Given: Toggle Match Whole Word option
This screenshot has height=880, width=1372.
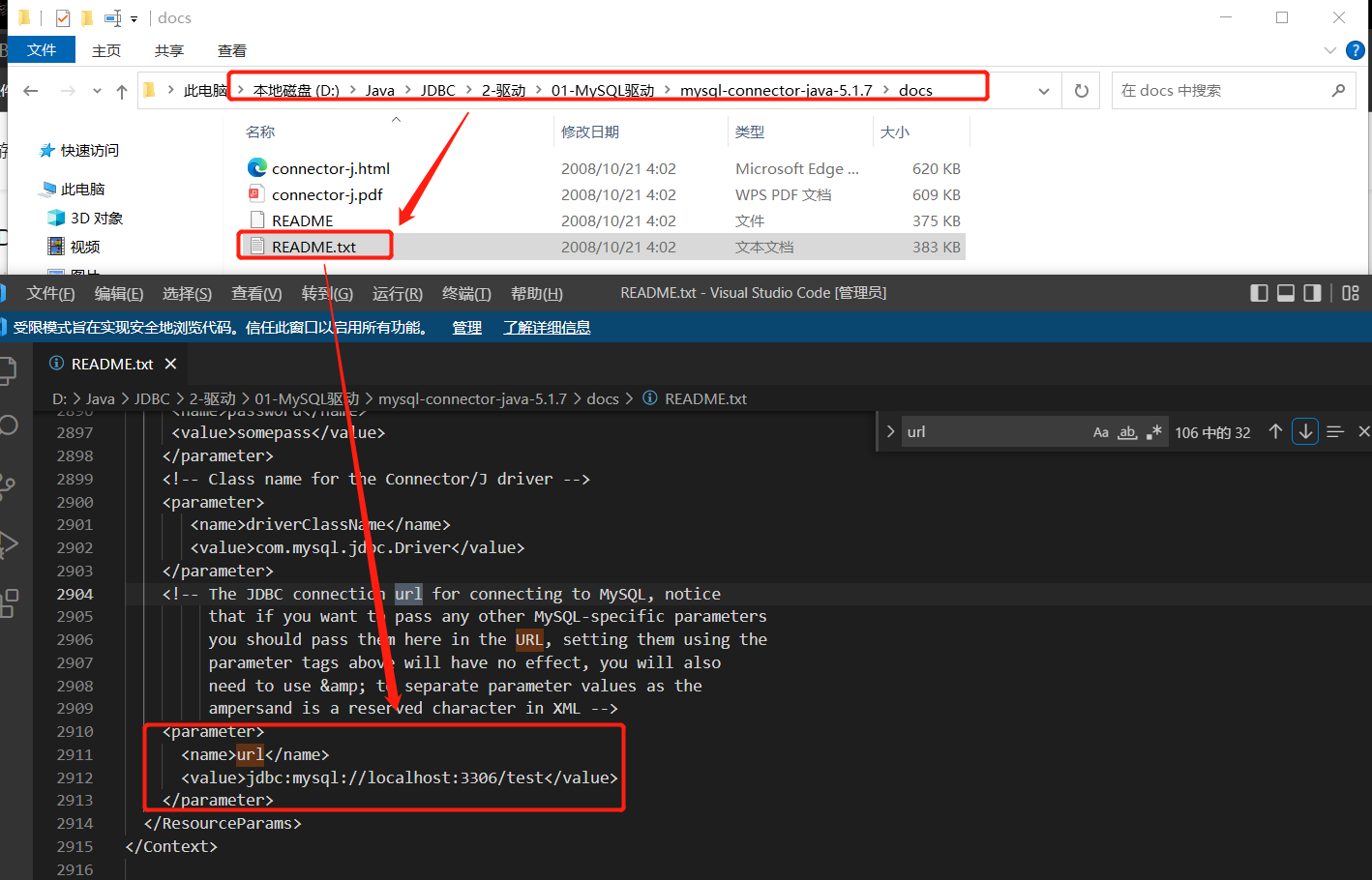Looking at the screenshot, I should pos(1127,432).
